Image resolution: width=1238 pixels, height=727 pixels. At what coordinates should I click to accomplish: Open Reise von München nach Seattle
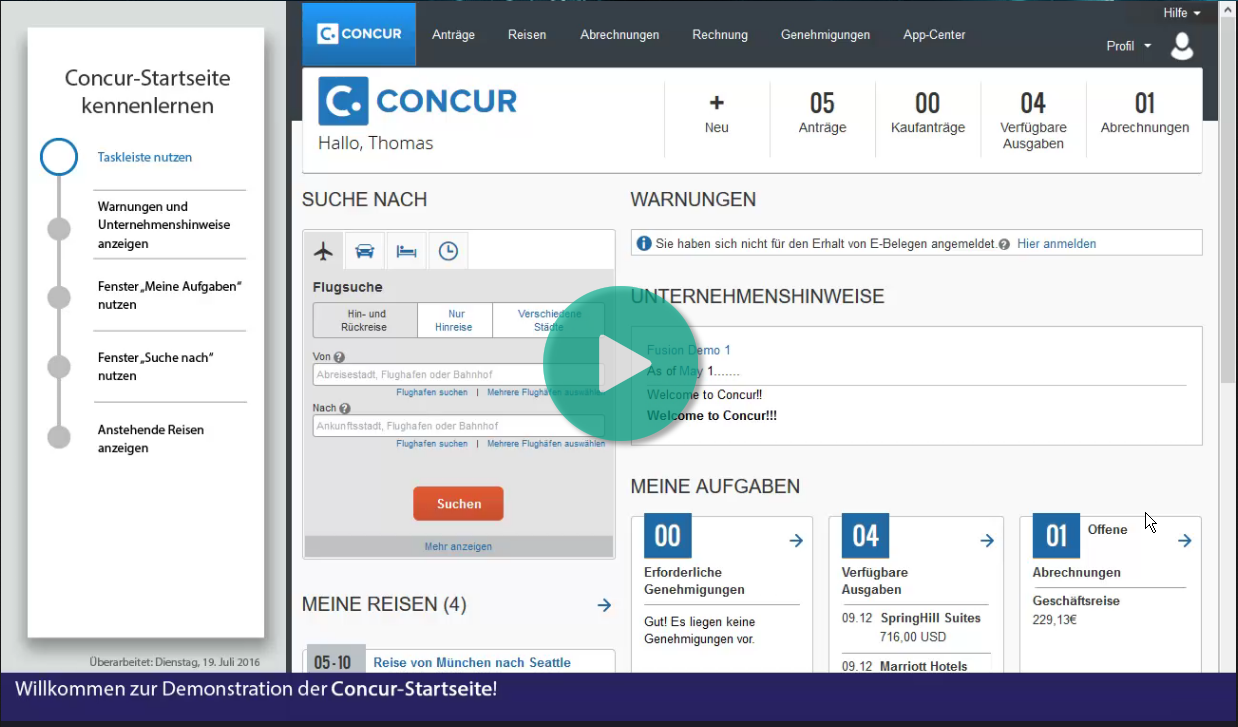pos(472,662)
